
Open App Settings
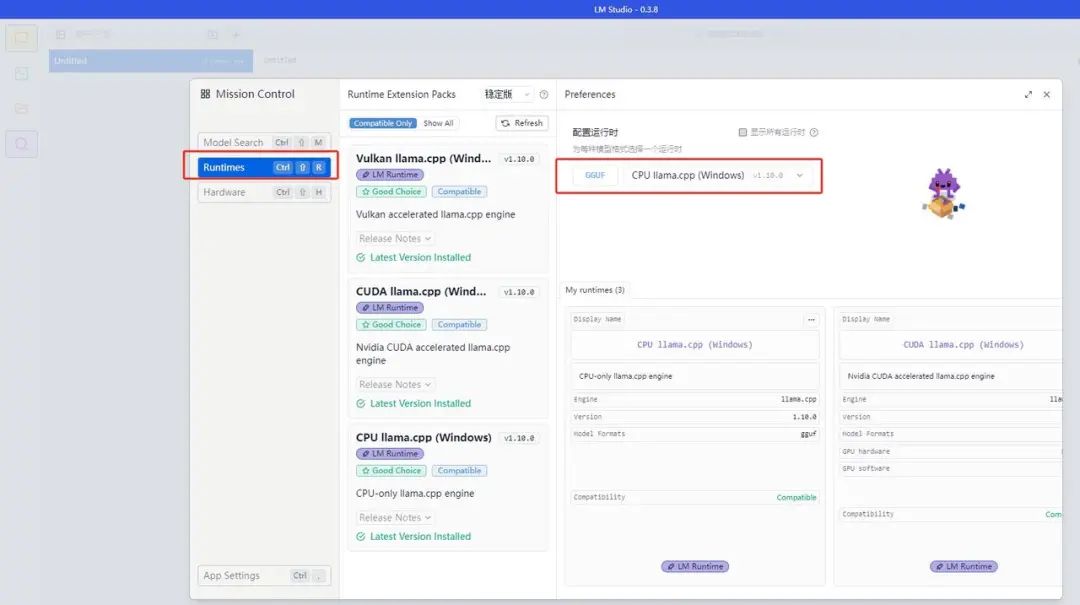(264, 575)
